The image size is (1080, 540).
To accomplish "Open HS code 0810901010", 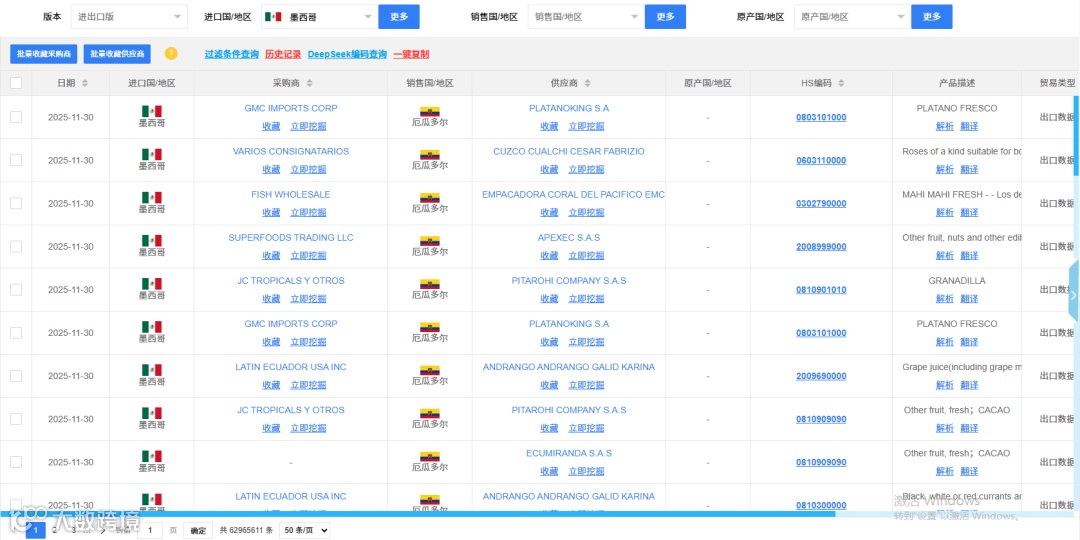I will click(821, 290).
